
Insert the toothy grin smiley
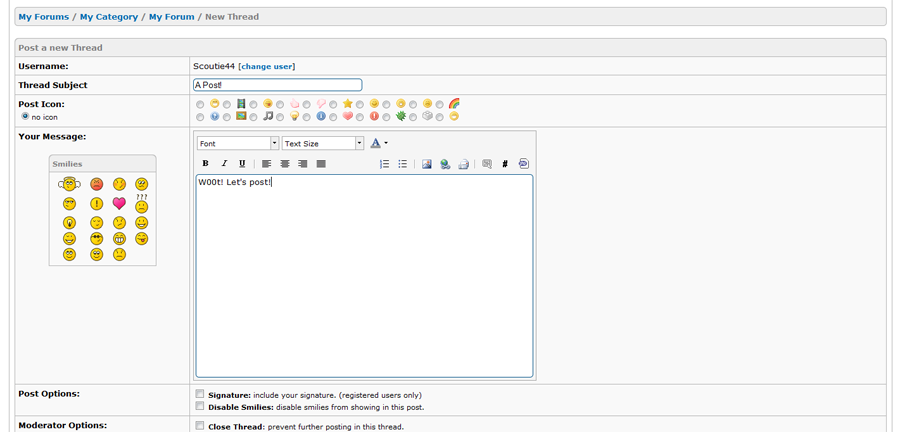pos(119,238)
